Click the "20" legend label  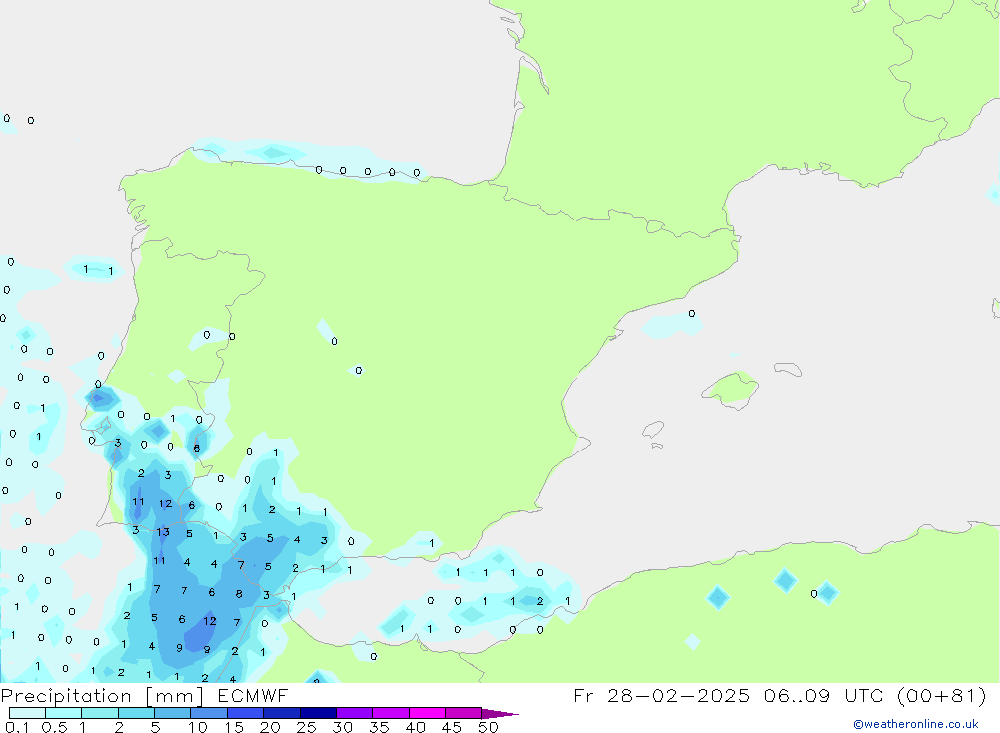(270, 727)
